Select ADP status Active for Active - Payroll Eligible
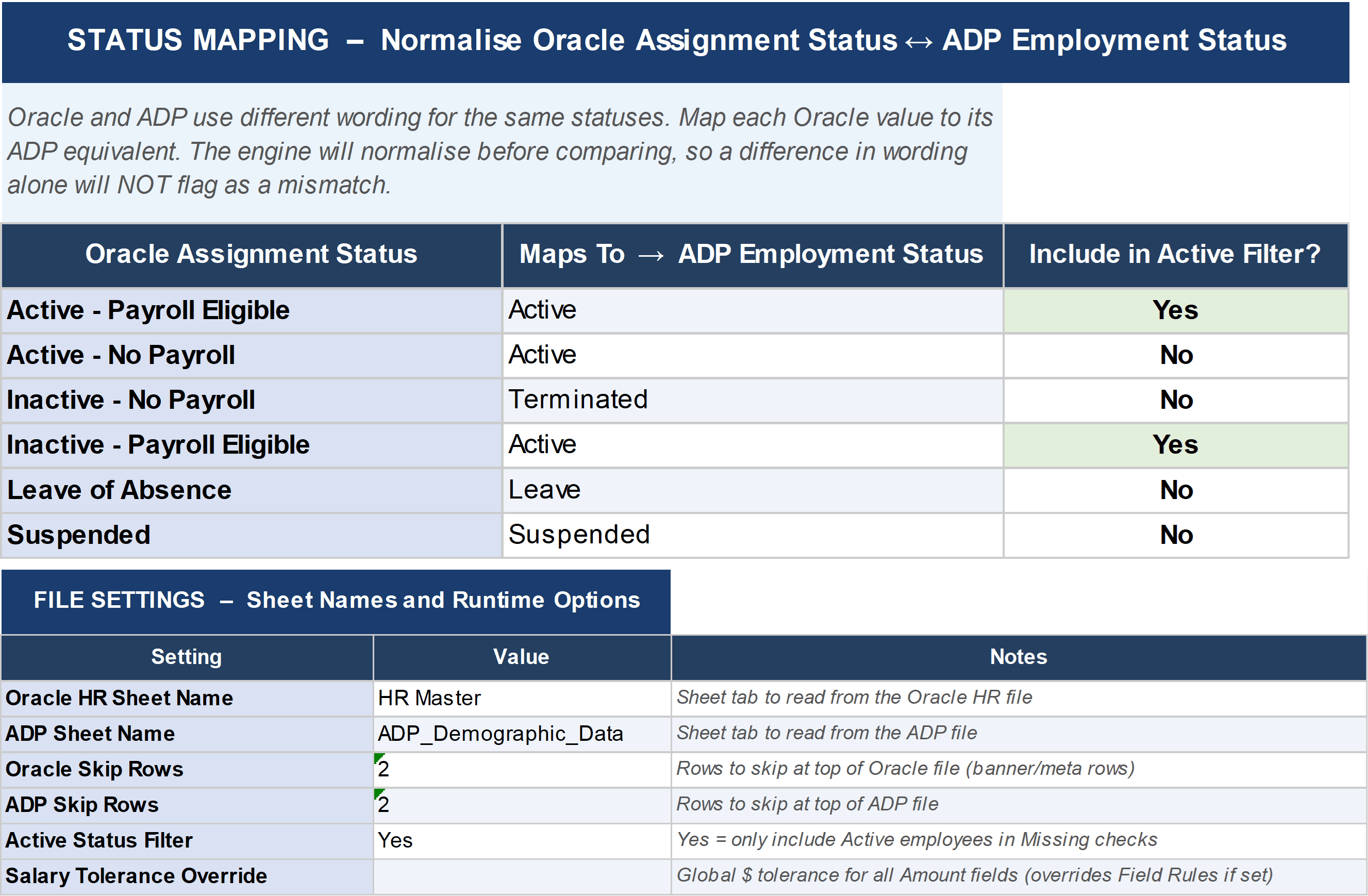The width and height of the screenshot is (1368, 896). 753,311
